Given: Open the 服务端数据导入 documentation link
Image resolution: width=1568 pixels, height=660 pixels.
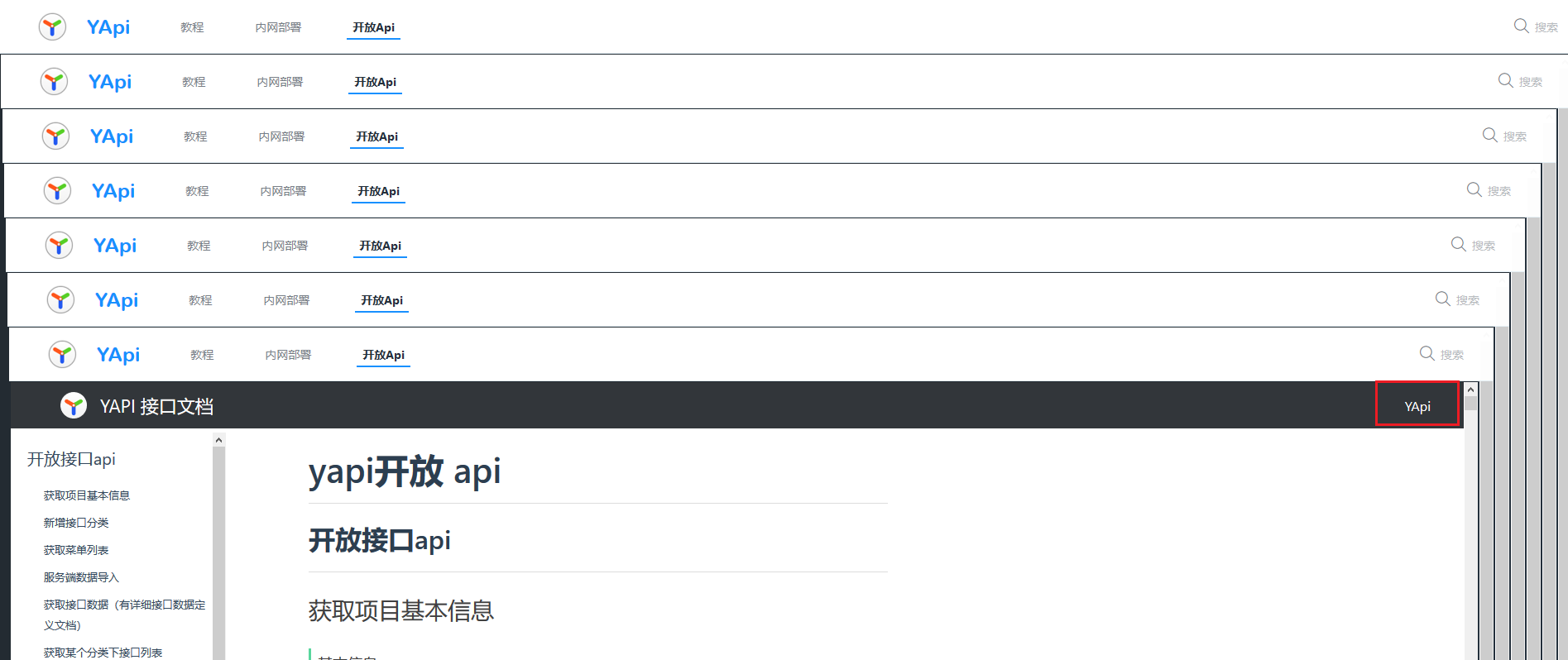Looking at the screenshot, I should (x=80, y=576).
